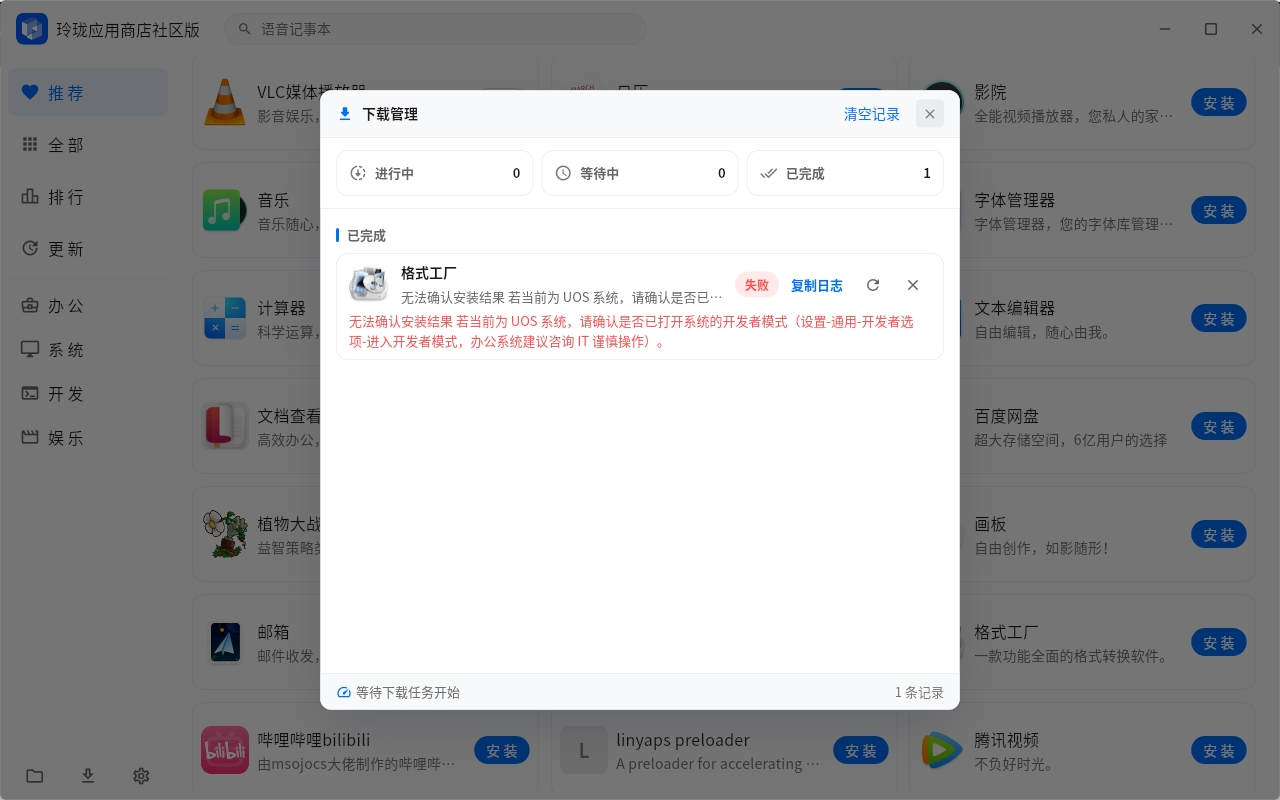Image resolution: width=1280 pixels, height=800 pixels.
Task: Click the 文档查看 app icon
Action: (x=225, y=426)
